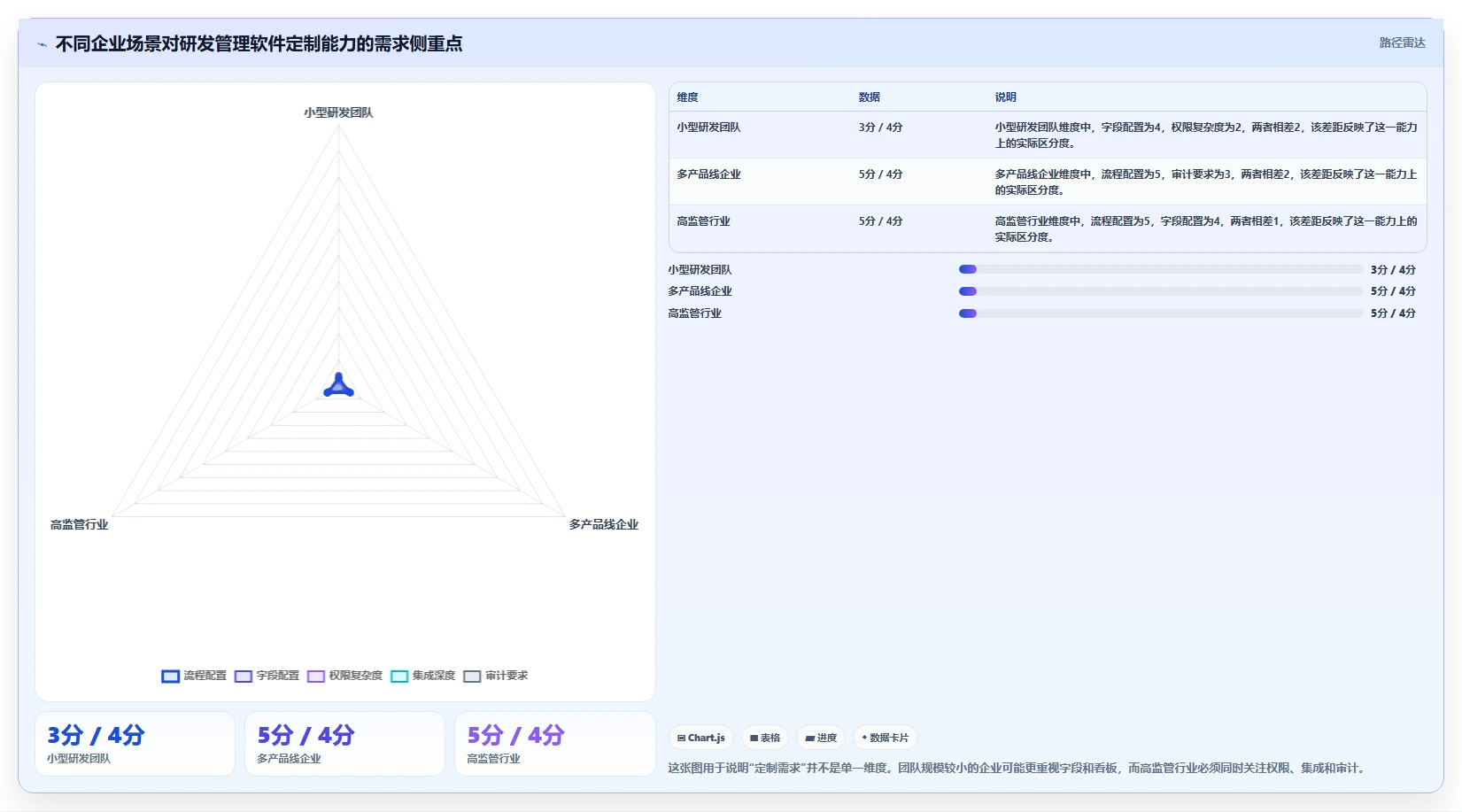Image resolution: width=1462 pixels, height=812 pixels.
Task: Click the 路径雷达 label in the header
Action: click(x=1402, y=43)
